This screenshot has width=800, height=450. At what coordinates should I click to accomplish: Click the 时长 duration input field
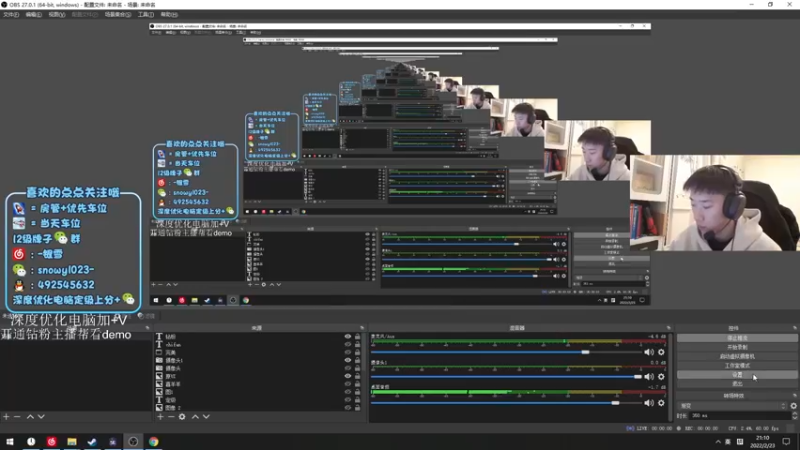pos(740,416)
